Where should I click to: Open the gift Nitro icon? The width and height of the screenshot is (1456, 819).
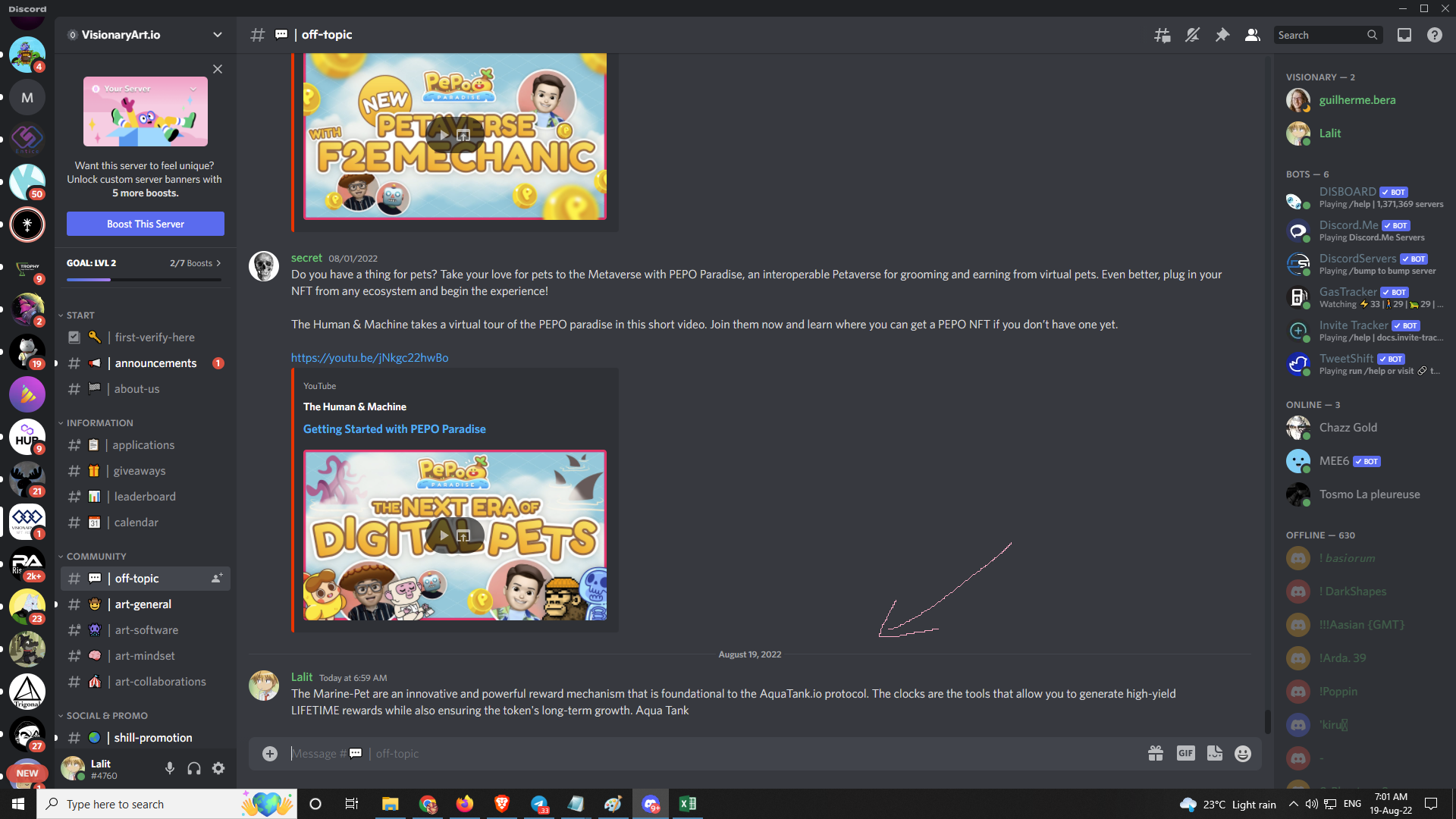(x=1156, y=754)
